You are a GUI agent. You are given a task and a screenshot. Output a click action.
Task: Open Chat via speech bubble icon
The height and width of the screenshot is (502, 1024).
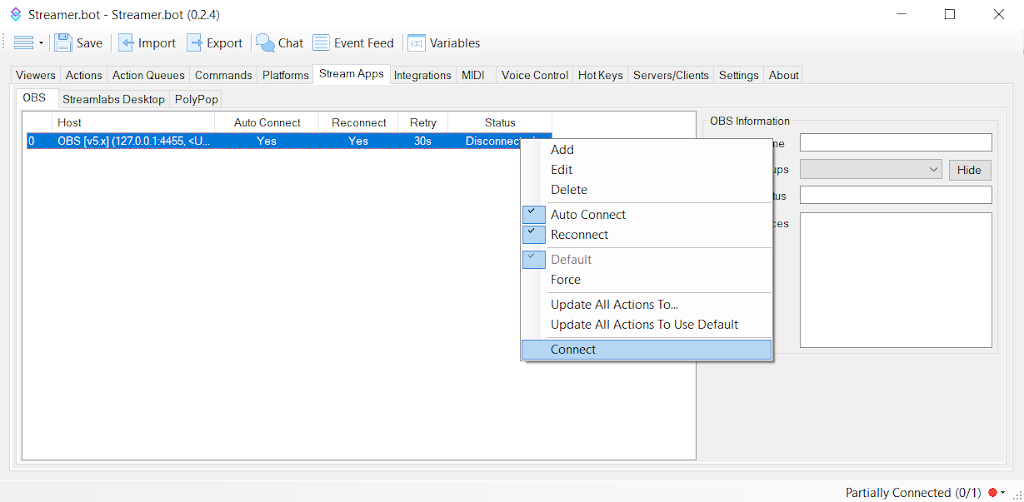[x=265, y=43]
